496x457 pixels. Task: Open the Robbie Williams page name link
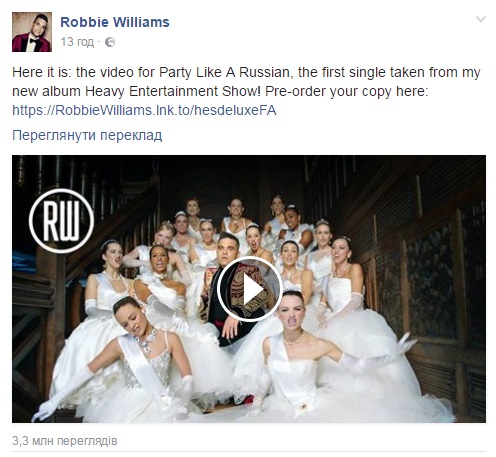click(115, 22)
